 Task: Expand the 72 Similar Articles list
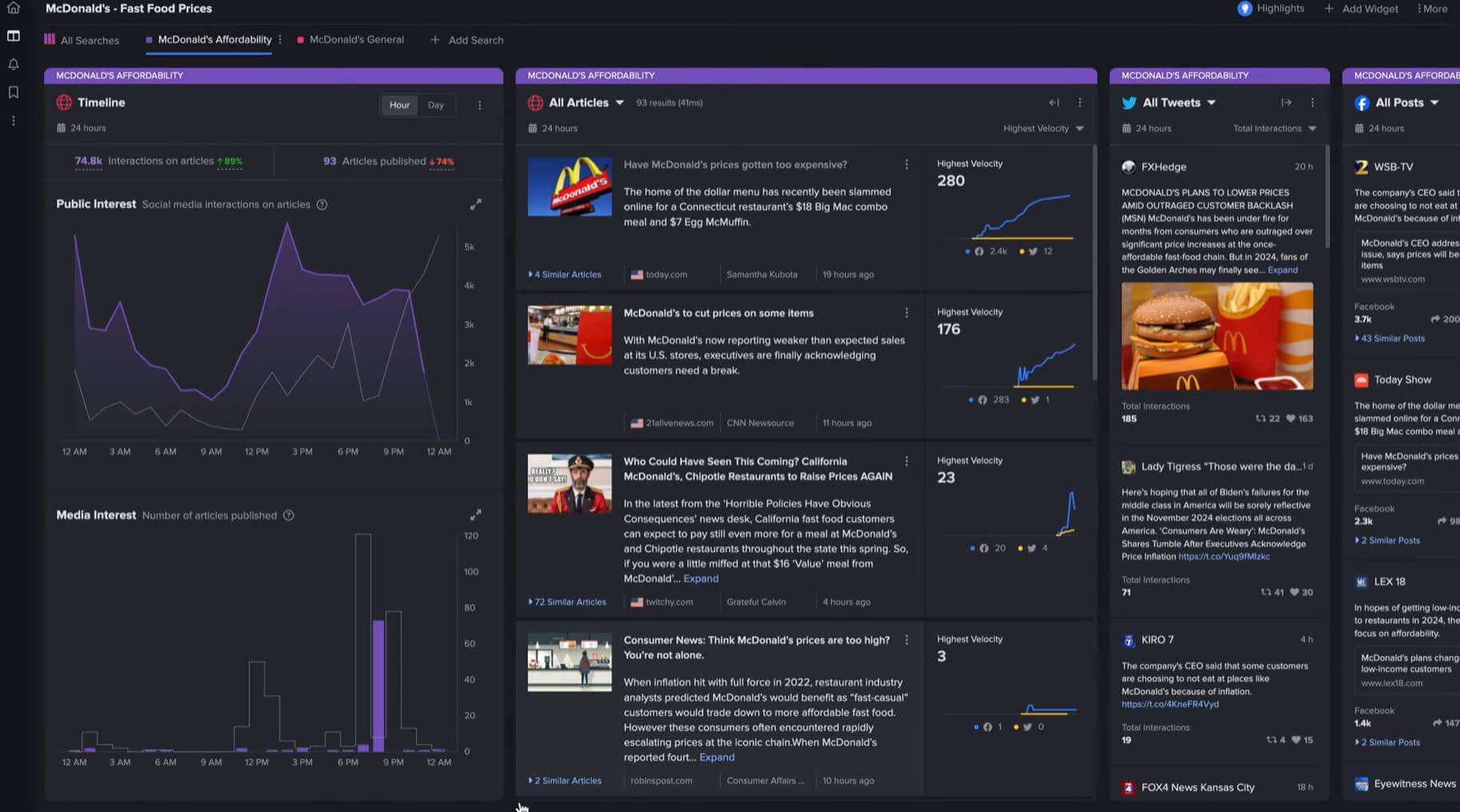click(x=567, y=602)
